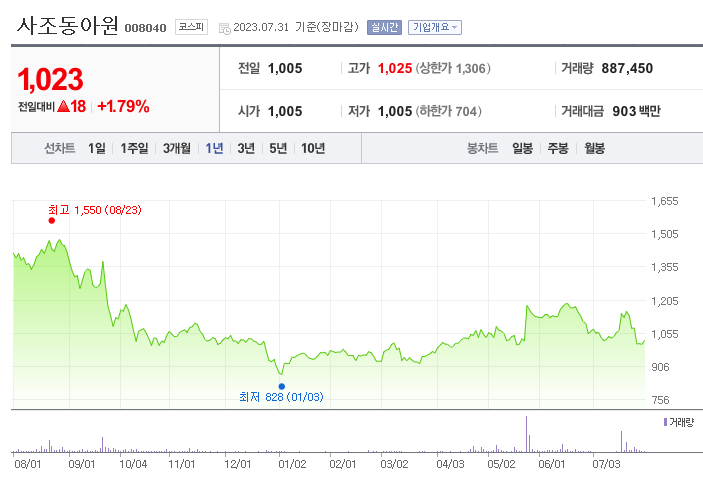703x487 pixels.
Task: Click the 1,655 price axis label
Action: (x=664, y=201)
